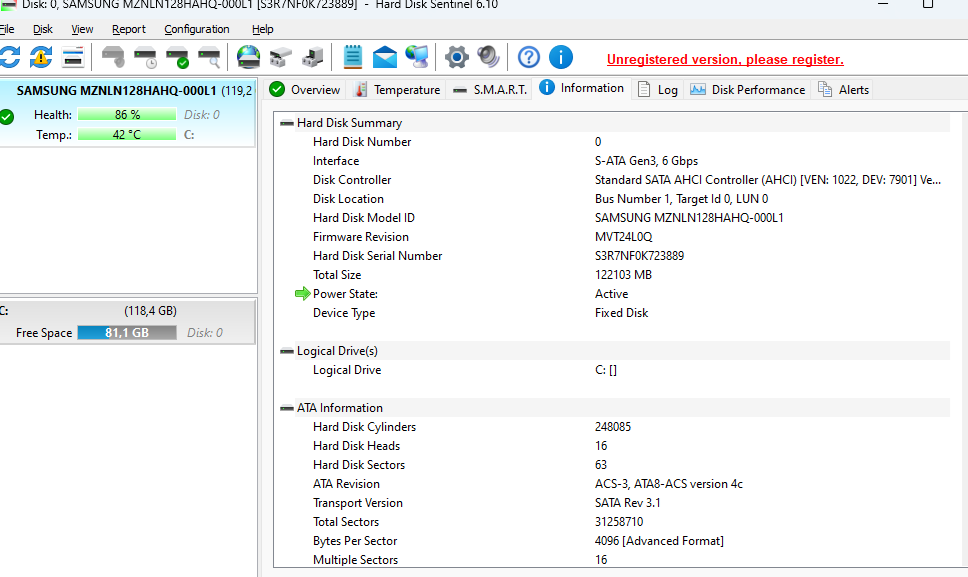
Task: Open the help question mark icon
Action: coord(529,57)
